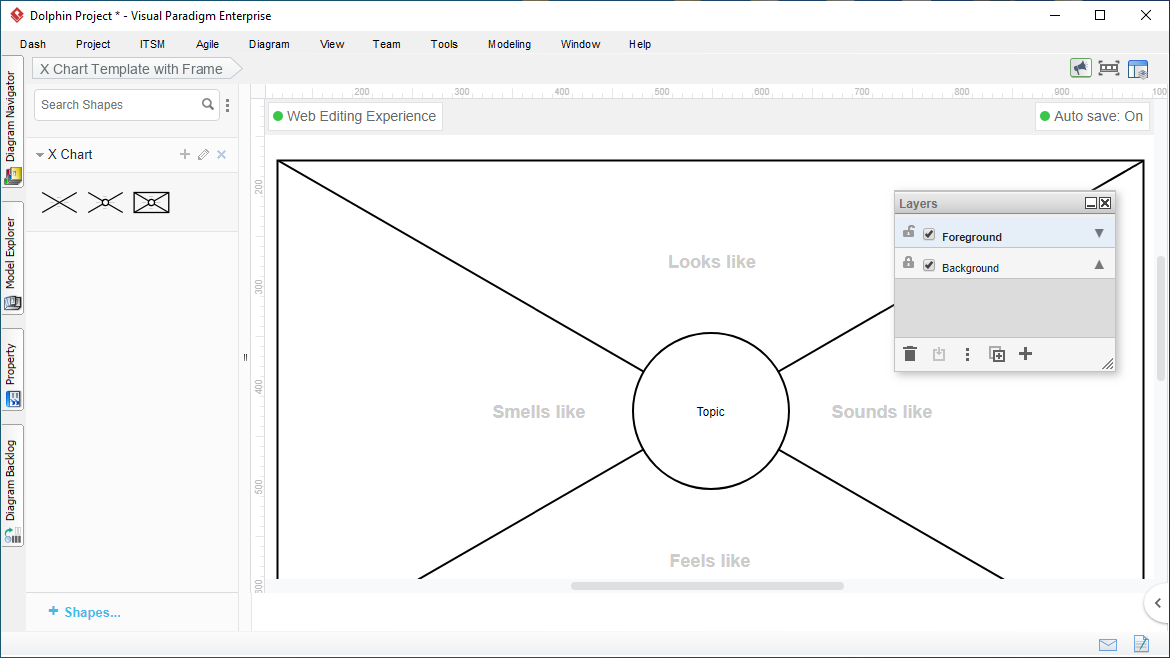Edit the X Chart palette with pencil icon

coord(203,154)
